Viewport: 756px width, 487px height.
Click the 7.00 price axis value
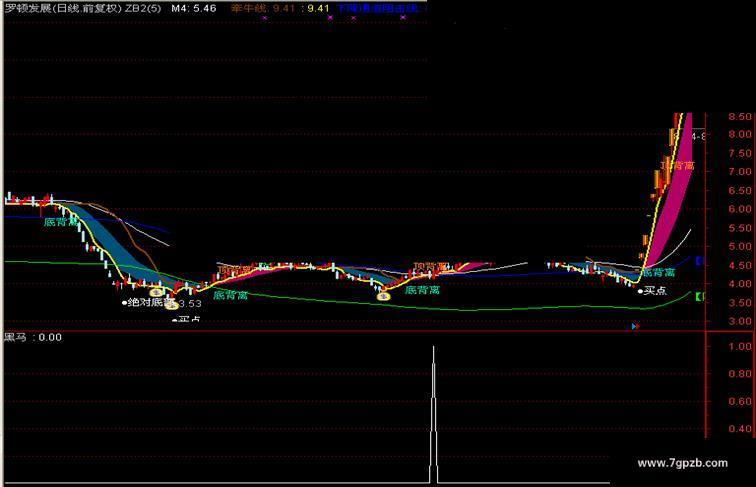click(740, 172)
